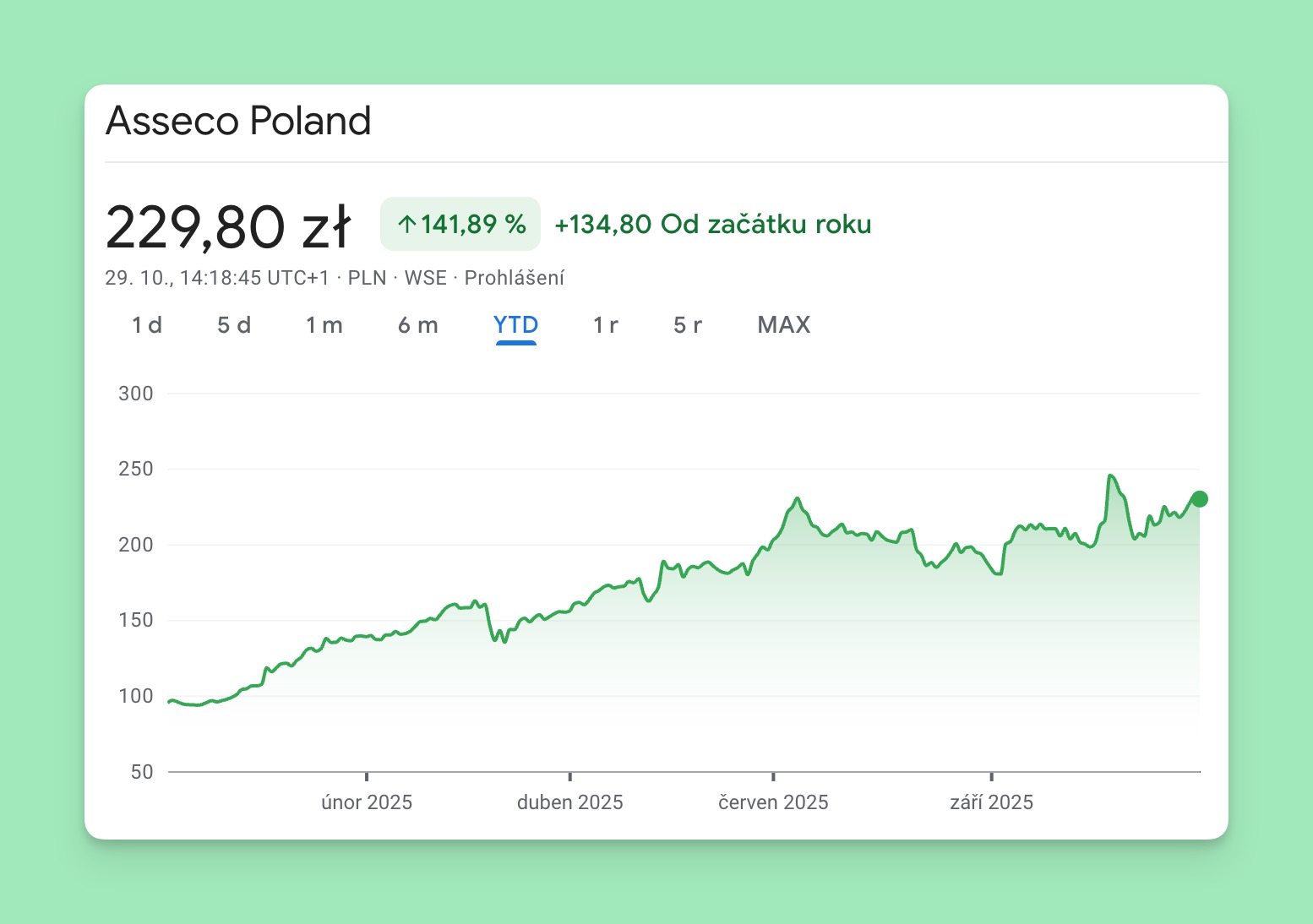
Task: Switch to the 5 d range tab
Action: tap(234, 325)
